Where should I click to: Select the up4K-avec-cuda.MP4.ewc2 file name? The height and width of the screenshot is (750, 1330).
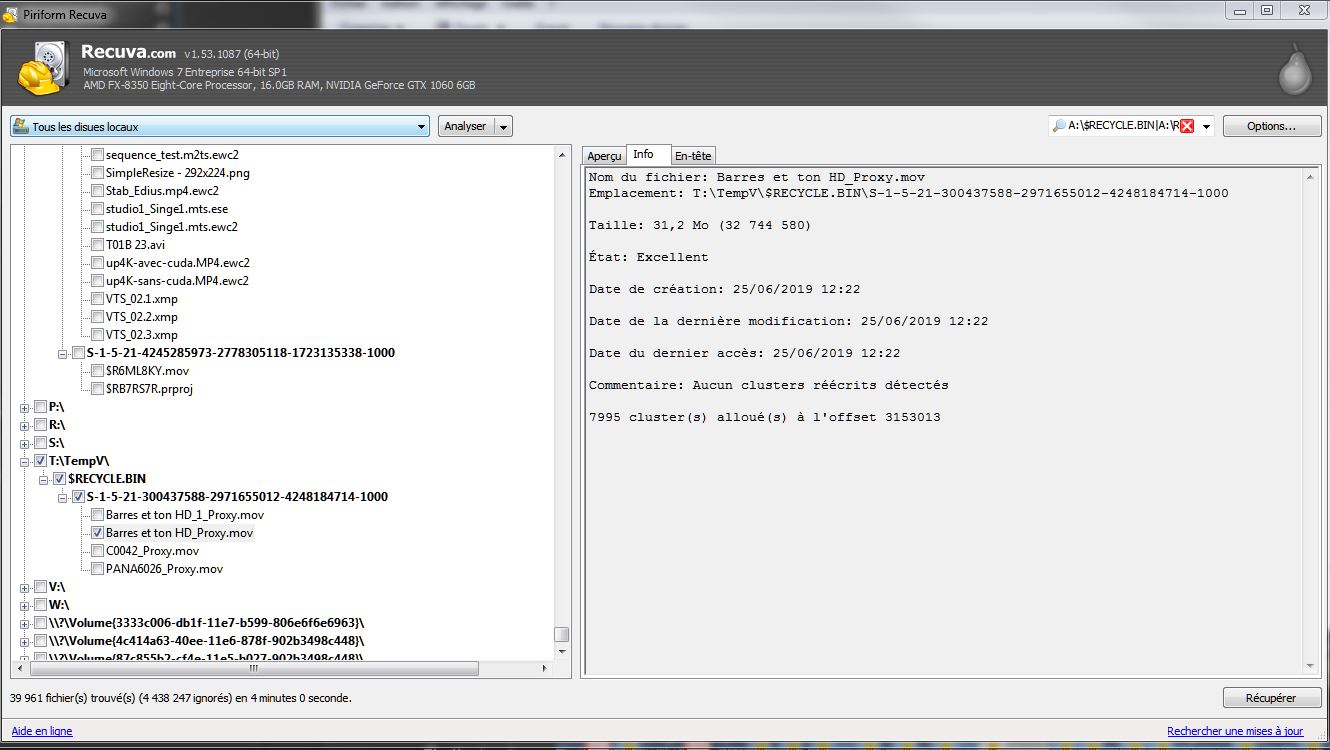pos(177,263)
